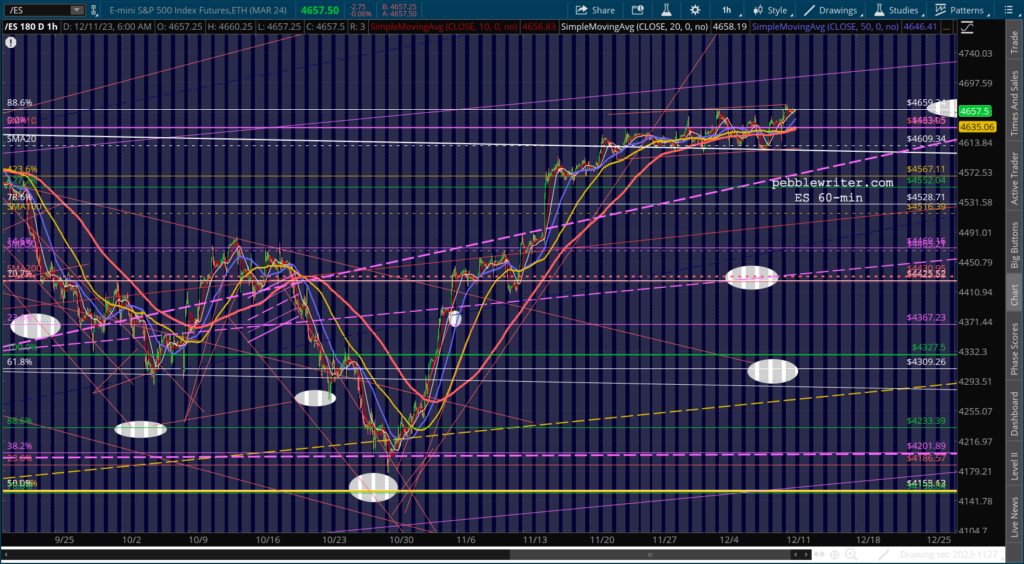The image size is (1024, 564).
Task: Open the Big Buttons side tab
Action: coord(1014,245)
